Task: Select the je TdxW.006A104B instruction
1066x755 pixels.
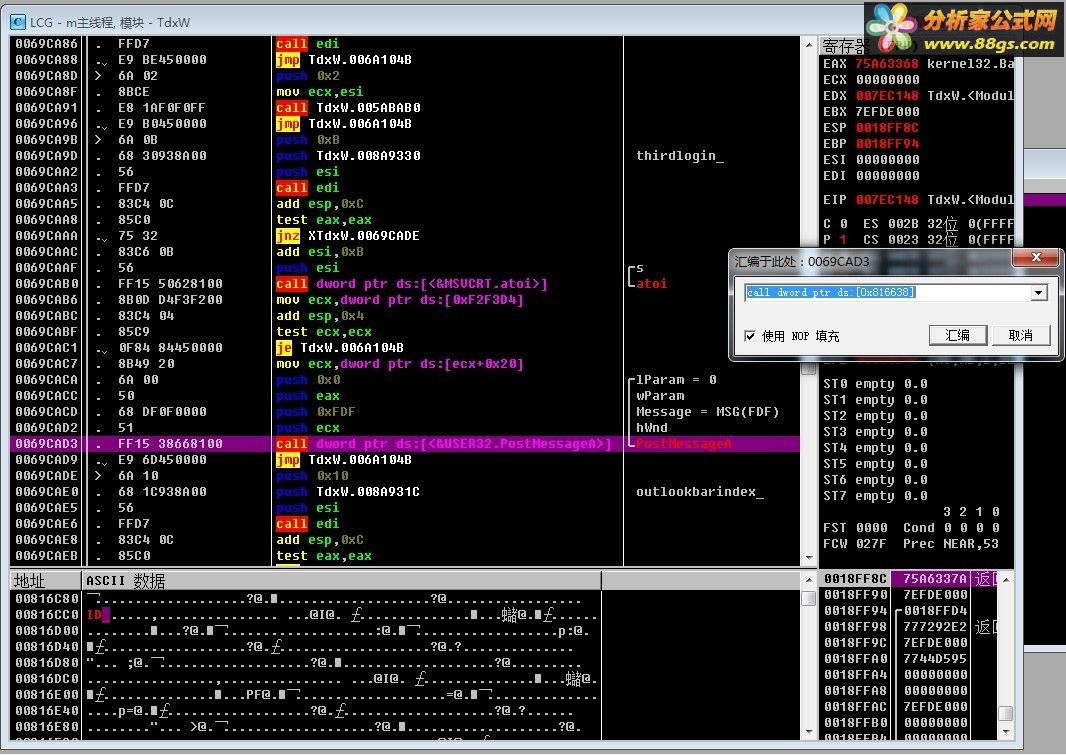Action: point(339,348)
